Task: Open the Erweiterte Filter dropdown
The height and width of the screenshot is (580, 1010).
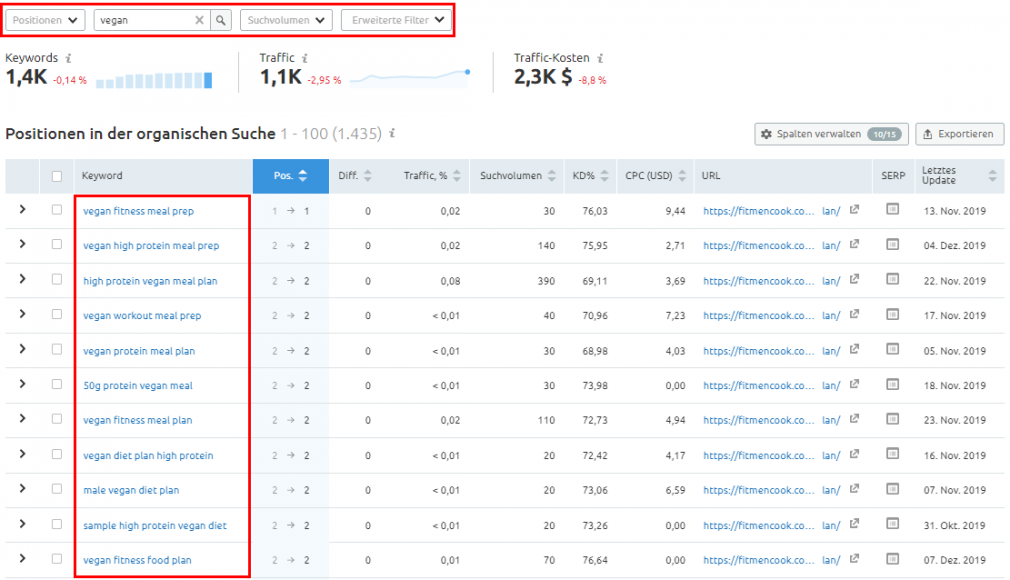Action: [396, 20]
